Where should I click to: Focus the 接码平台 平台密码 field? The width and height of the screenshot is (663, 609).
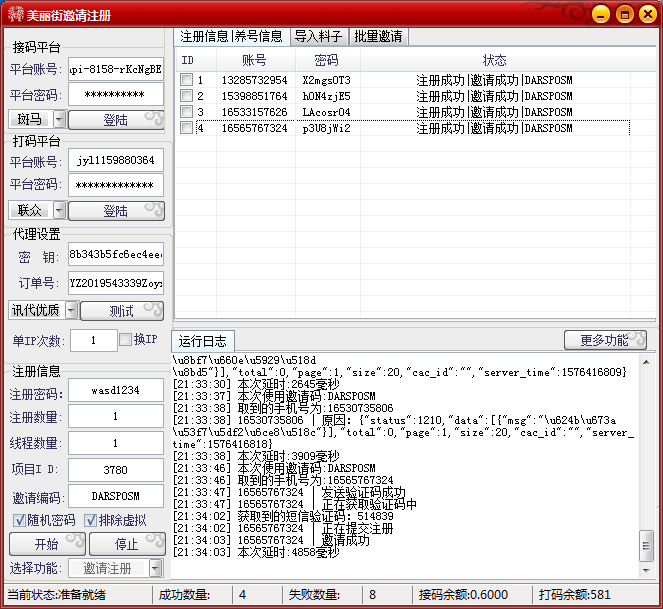pos(116,94)
